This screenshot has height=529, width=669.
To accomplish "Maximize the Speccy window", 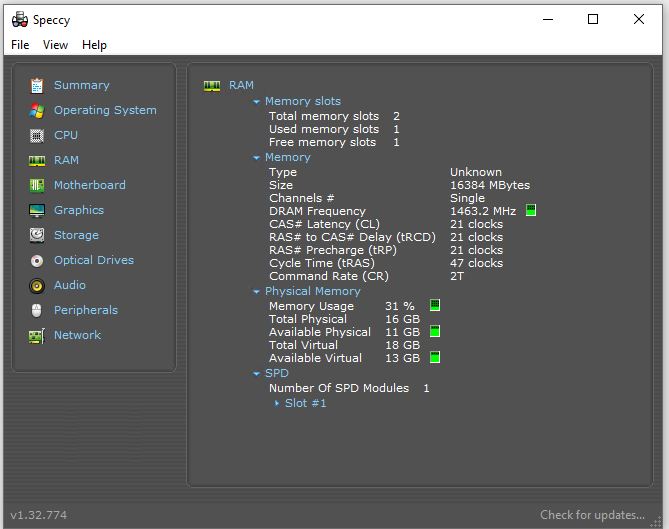I will [593, 19].
